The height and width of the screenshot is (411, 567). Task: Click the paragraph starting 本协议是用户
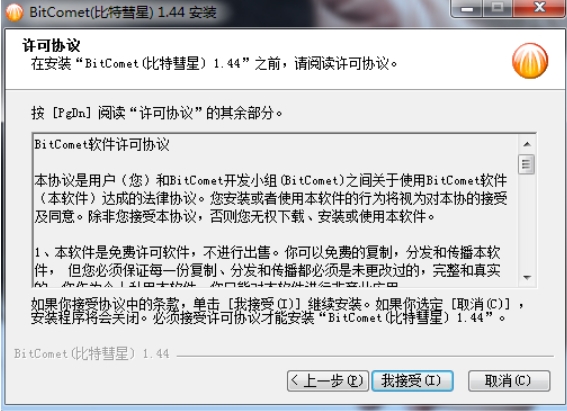tap(271, 198)
